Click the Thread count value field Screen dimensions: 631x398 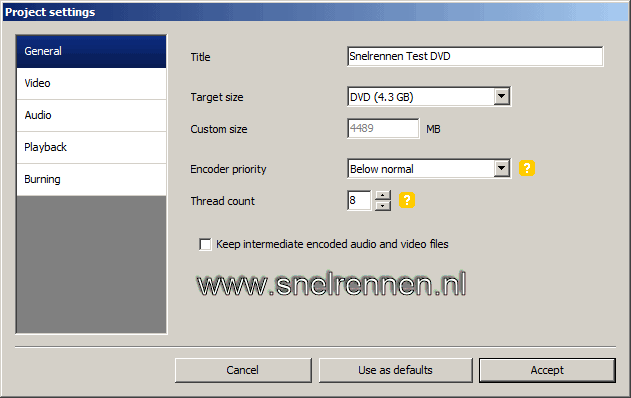coord(359,200)
